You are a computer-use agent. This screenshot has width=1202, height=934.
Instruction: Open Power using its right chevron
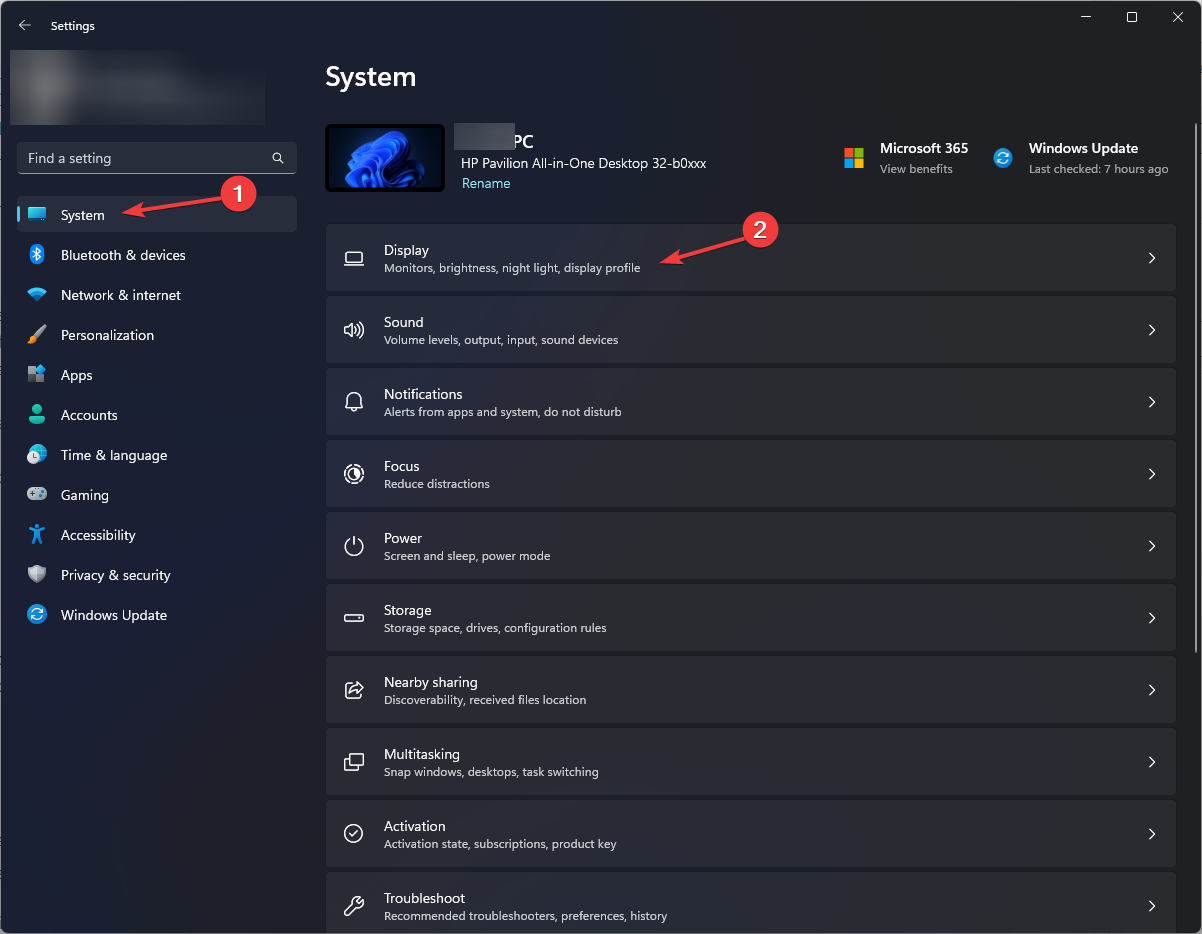click(x=1152, y=546)
